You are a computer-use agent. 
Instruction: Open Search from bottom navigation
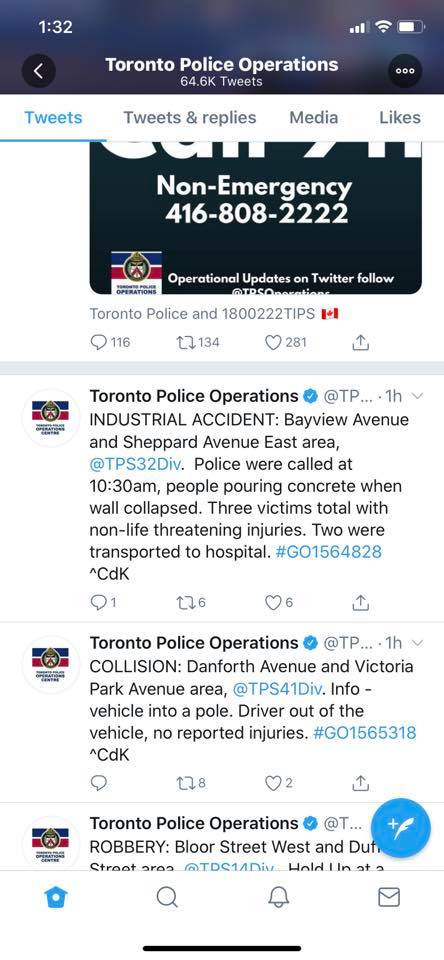tap(167, 898)
